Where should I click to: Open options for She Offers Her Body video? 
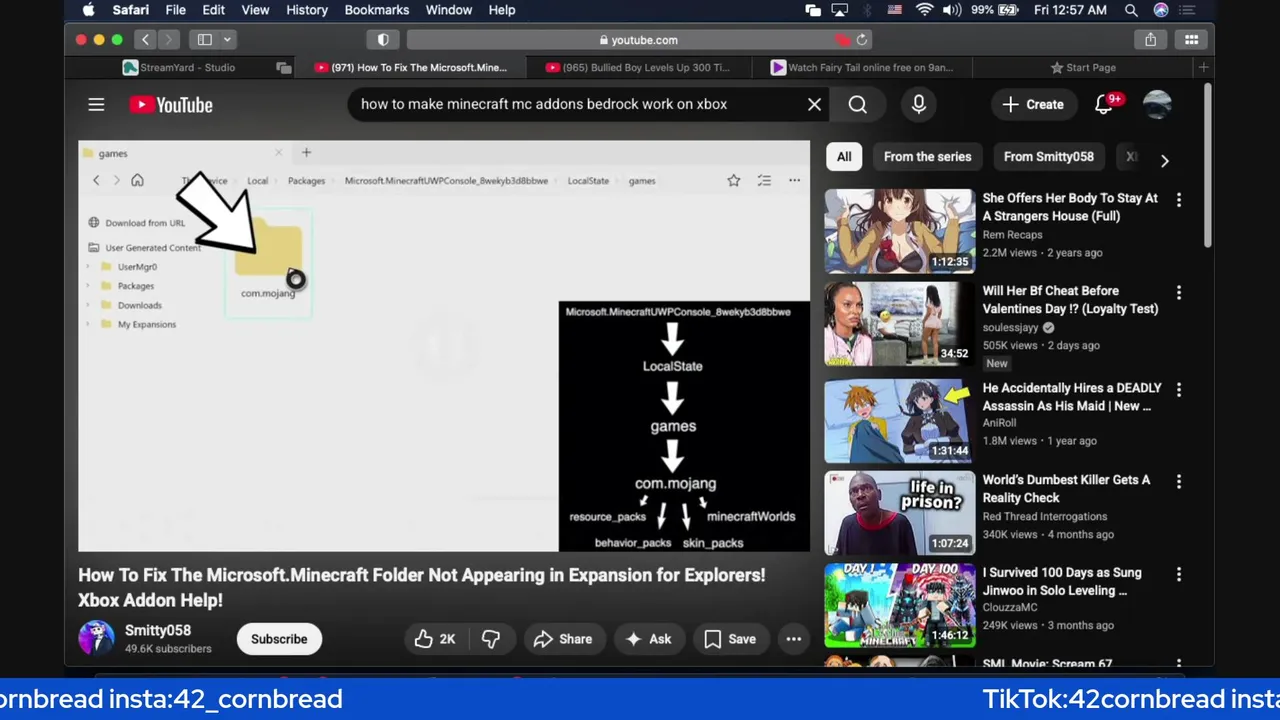coord(1178,200)
